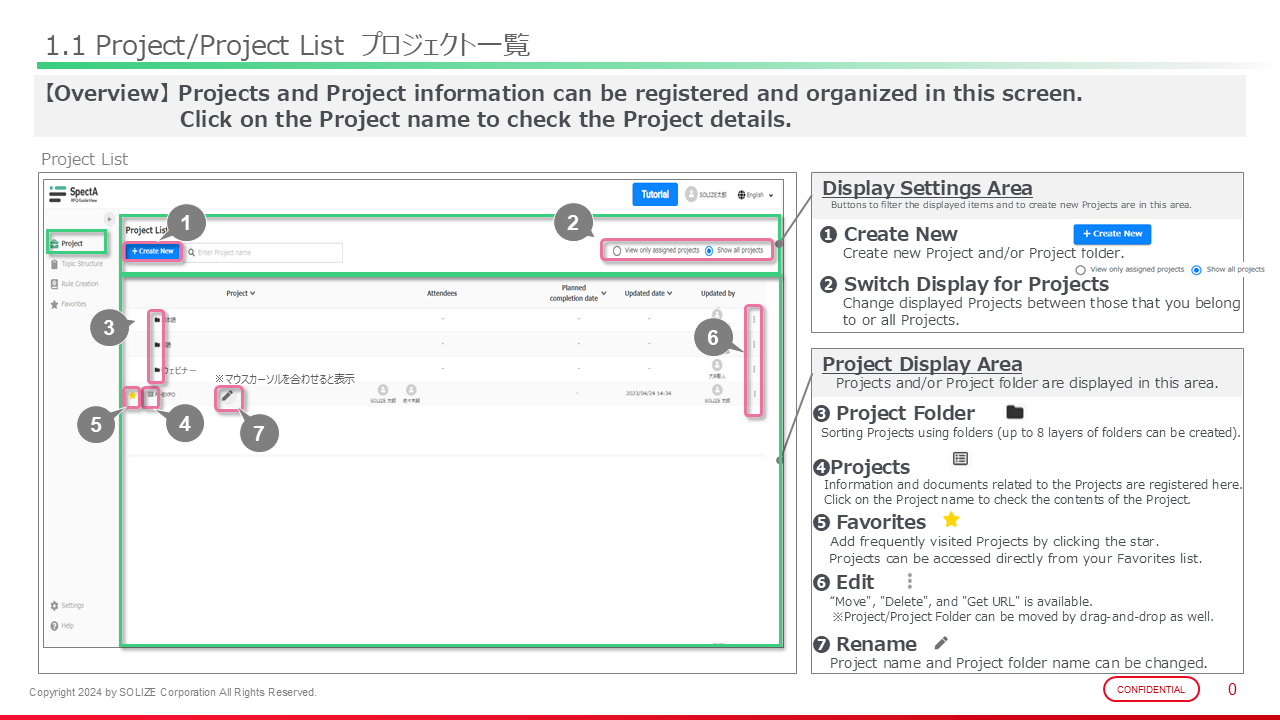Click the blue Tutorial button
Viewport: 1280px width, 720px height.
point(655,194)
